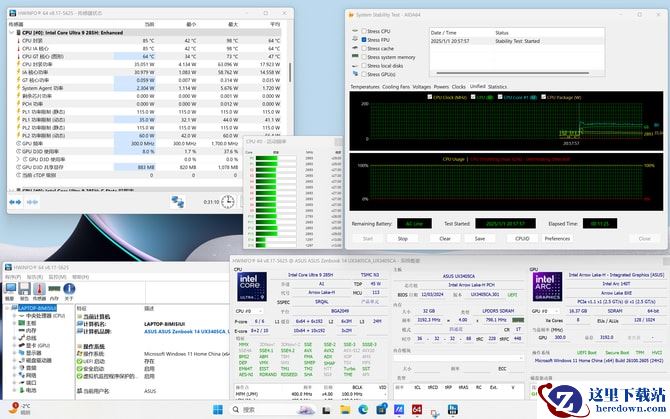This screenshot has height=419, width=670.
Task: Open the weather widget showing -2°C
Action: click(20, 409)
